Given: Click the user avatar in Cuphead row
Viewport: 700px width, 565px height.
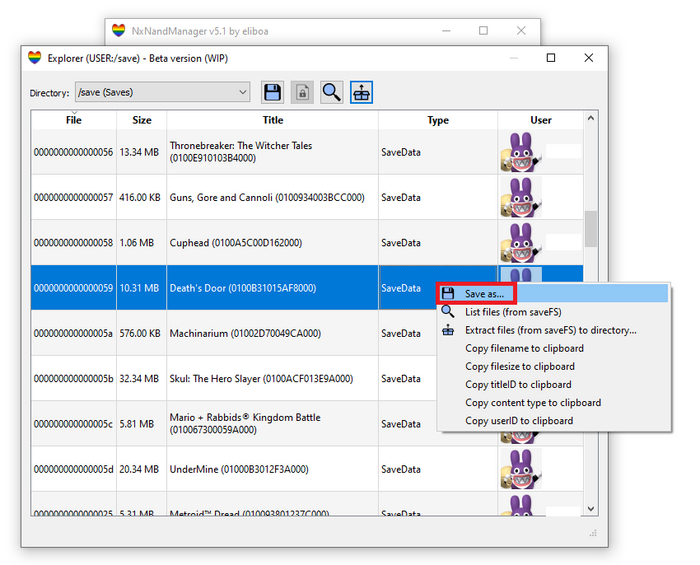Looking at the screenshot, I should click(520, 242).
